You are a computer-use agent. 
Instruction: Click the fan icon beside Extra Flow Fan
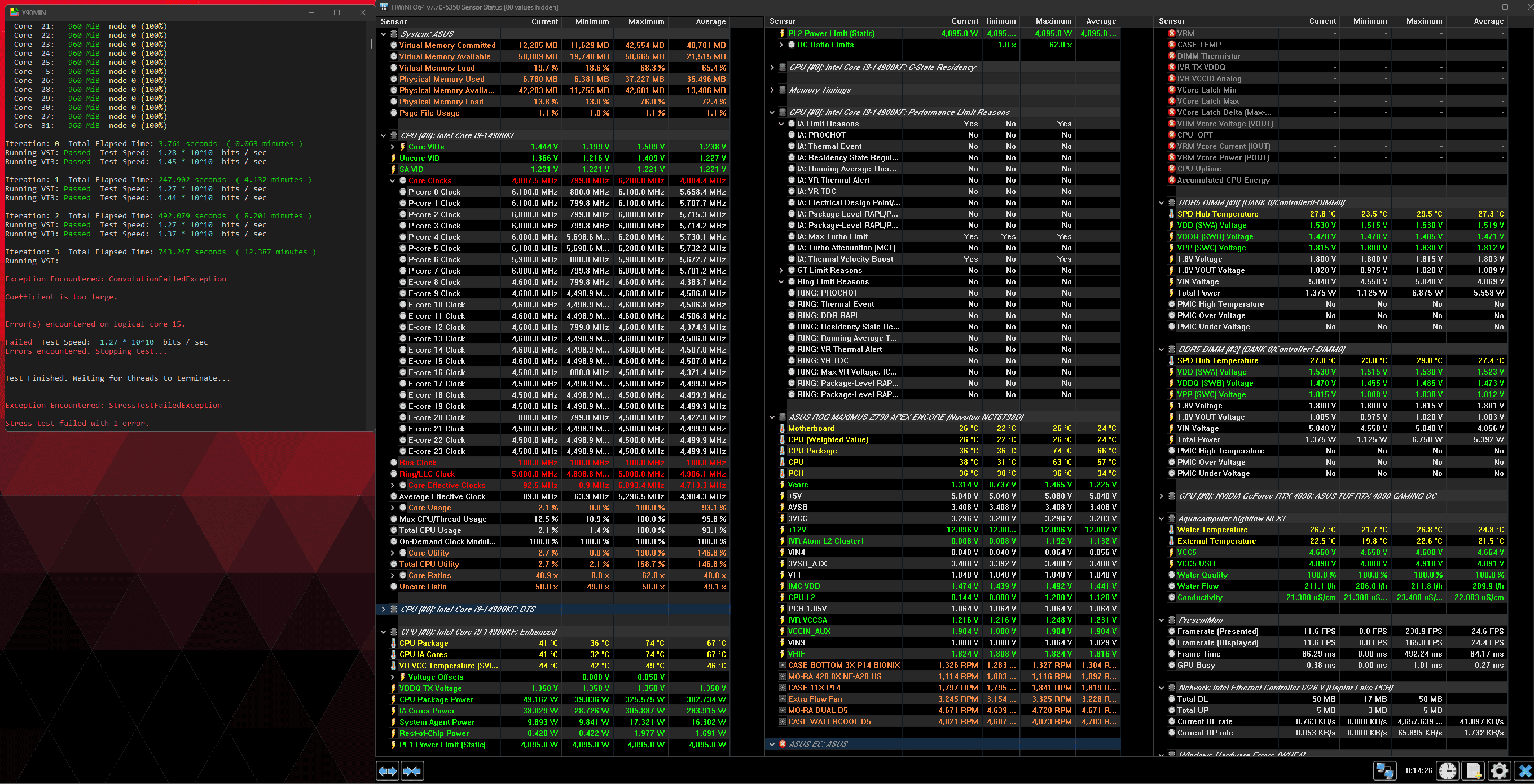click(x=782, y=699)
